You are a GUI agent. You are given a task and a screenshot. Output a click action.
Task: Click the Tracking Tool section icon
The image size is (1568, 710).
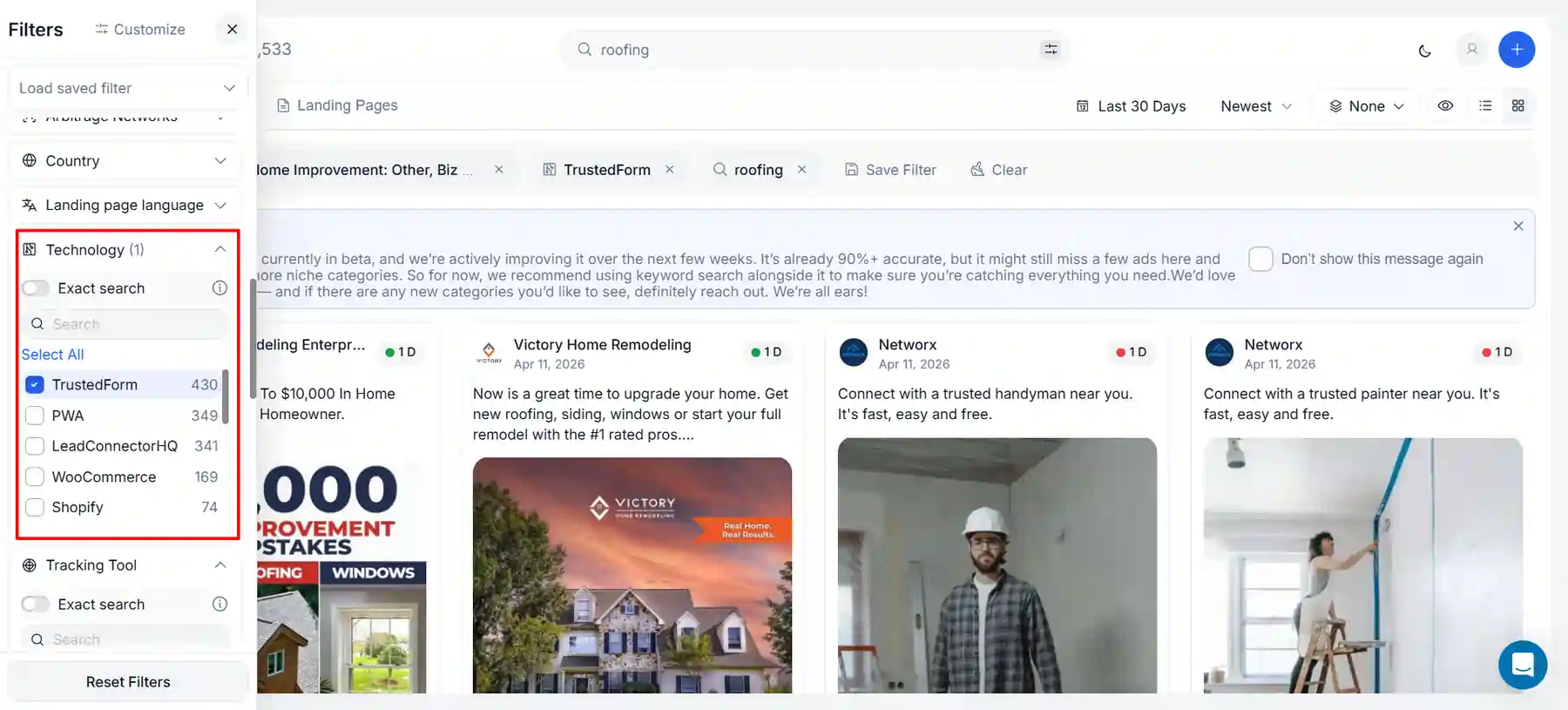click(x=30, y=565)
